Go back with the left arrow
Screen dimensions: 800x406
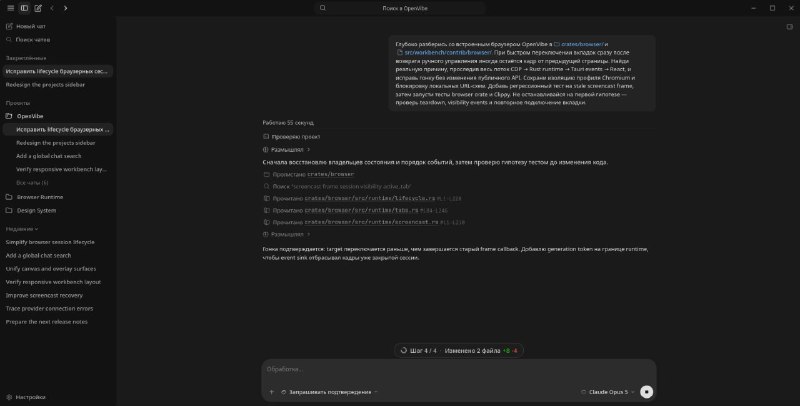(x=52, y=8)
